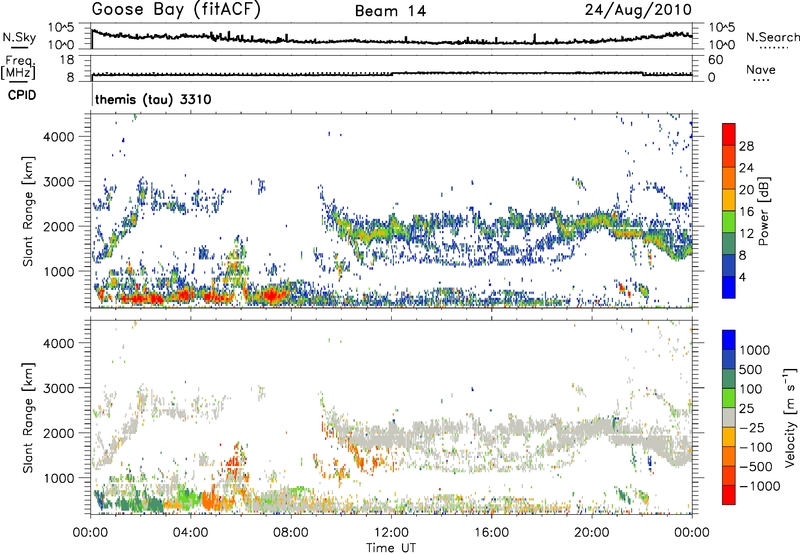Click the "18" frequency axis tick
Image resolution: width=800 pixels, height=554 pixels.
pyautogui.click(x=67, y=60)
